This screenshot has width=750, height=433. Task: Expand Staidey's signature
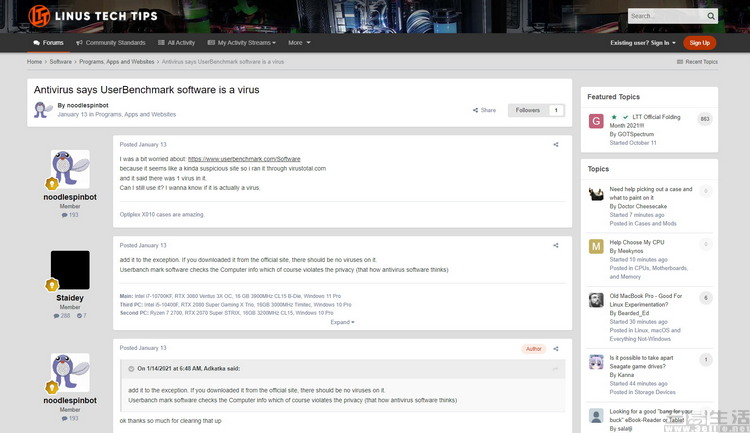(342, 322)
